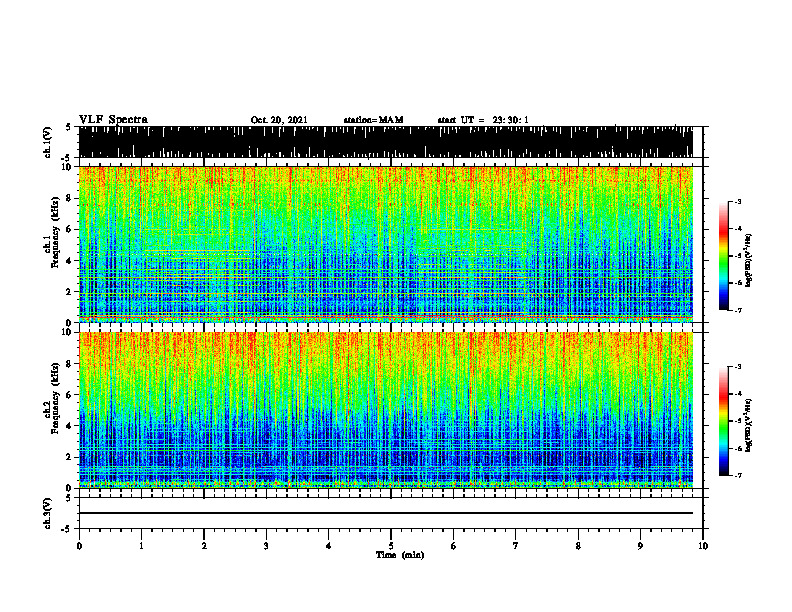Click the ch.1 frequency tick "2"
This screenshot has width=792, height=612.
click(x=69, y=291)
